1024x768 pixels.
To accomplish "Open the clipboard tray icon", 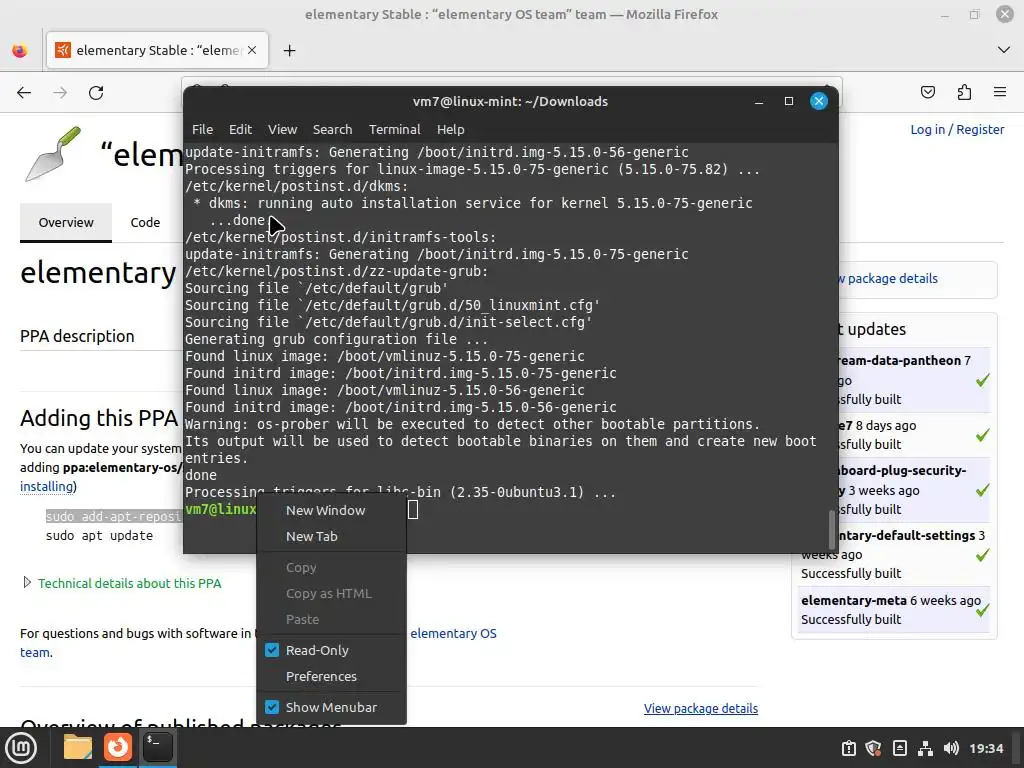I will point(848,748).
